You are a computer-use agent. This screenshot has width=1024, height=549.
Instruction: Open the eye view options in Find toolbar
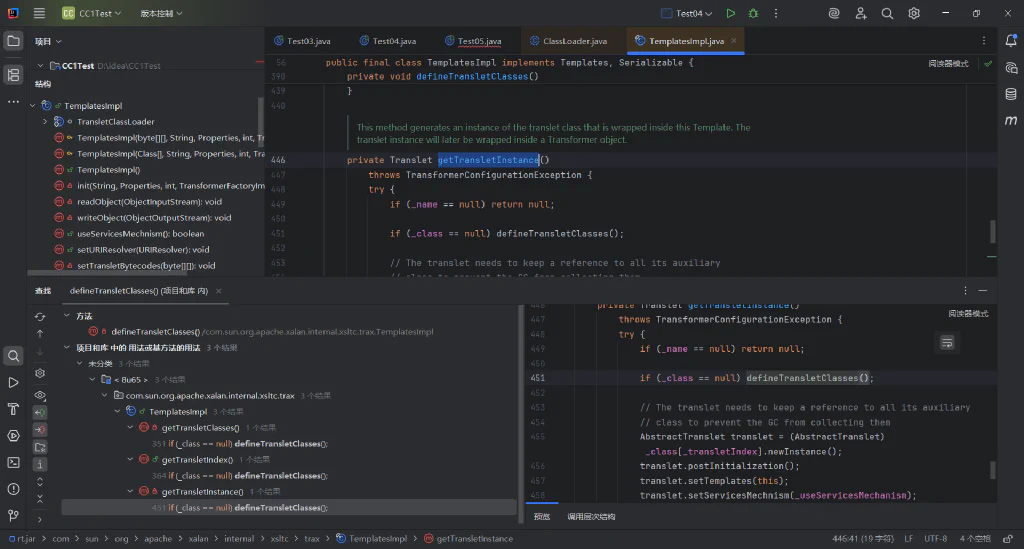coord(40,395)
